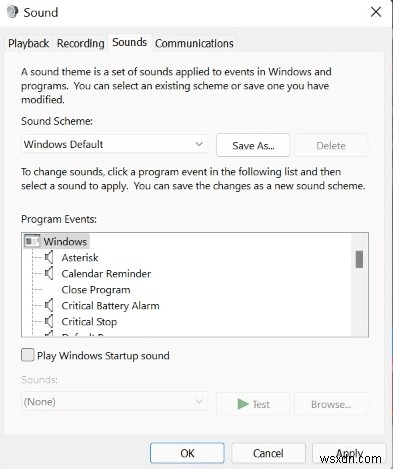Click the speaker icon beside Critical Stop

49,321
